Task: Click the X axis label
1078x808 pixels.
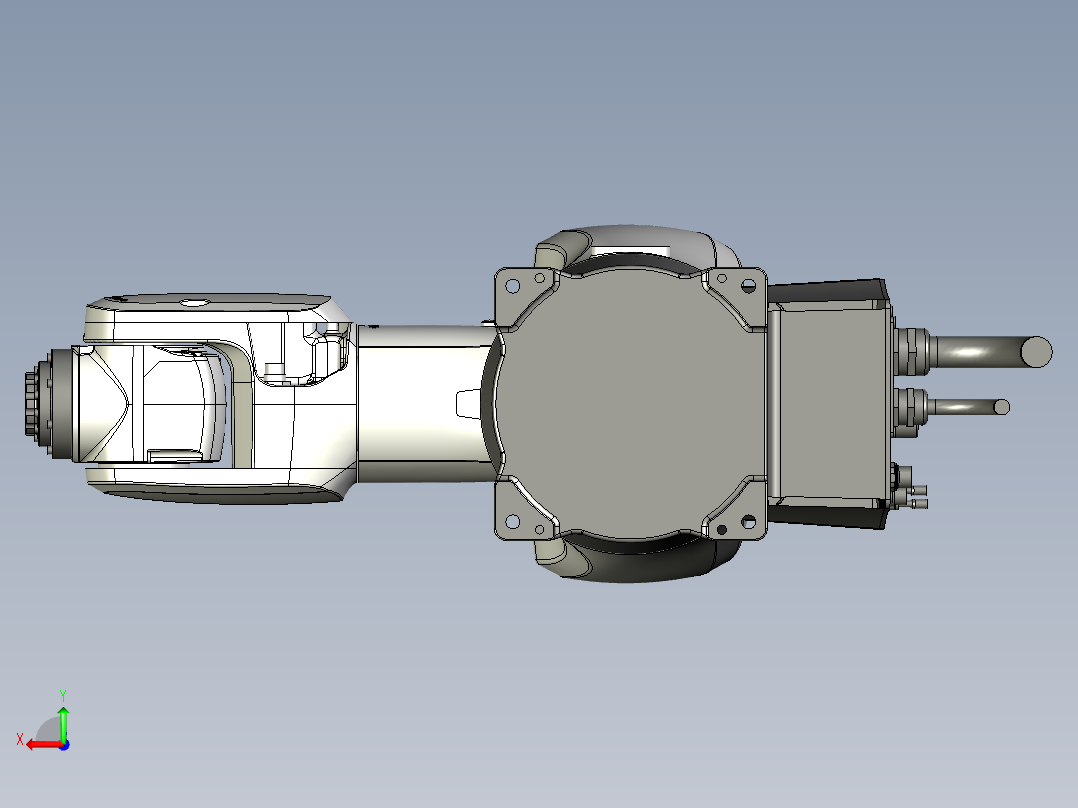Action: point(20,738)
